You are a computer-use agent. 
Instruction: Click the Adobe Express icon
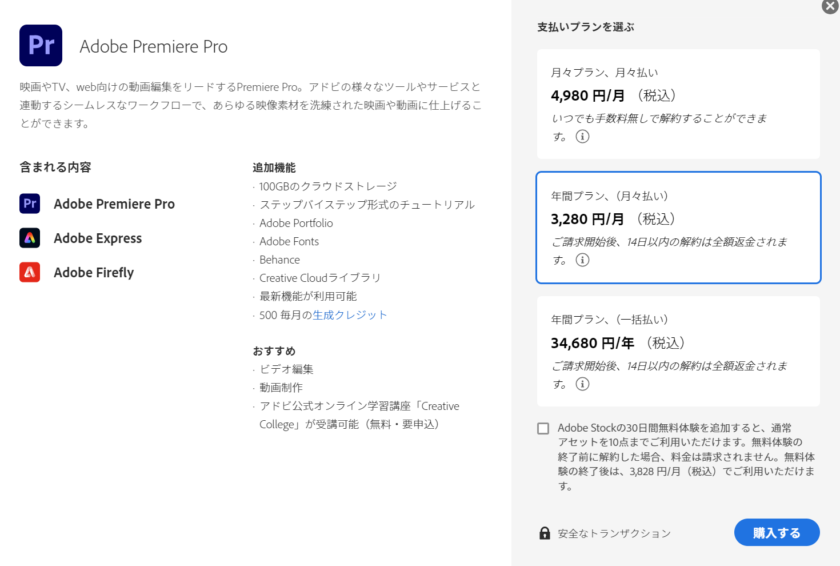pyautogui.click(x=30, y=238)
